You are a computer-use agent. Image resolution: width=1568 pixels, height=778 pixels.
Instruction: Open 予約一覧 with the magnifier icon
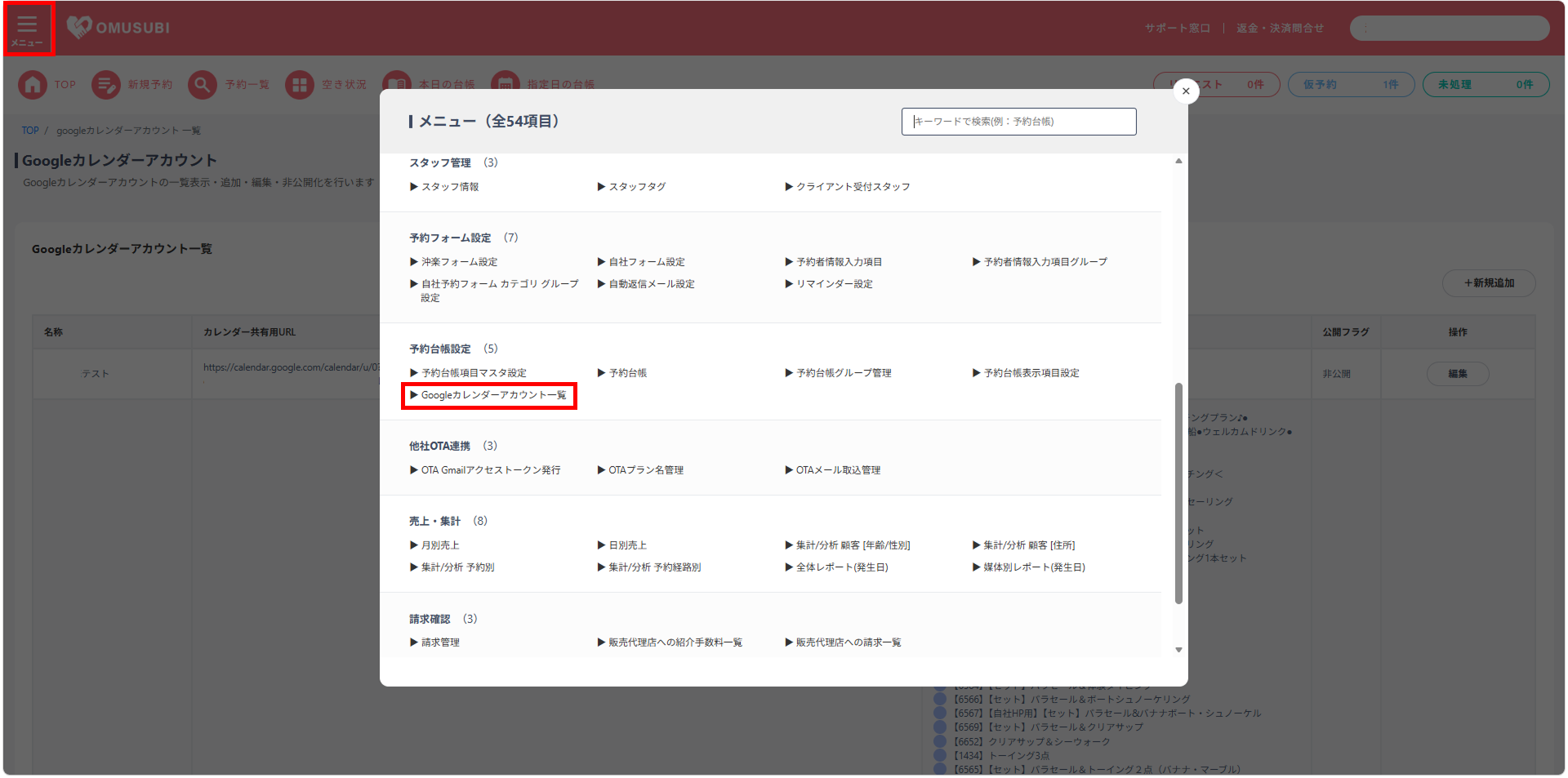pyautogui.click(x=203, y=85)
